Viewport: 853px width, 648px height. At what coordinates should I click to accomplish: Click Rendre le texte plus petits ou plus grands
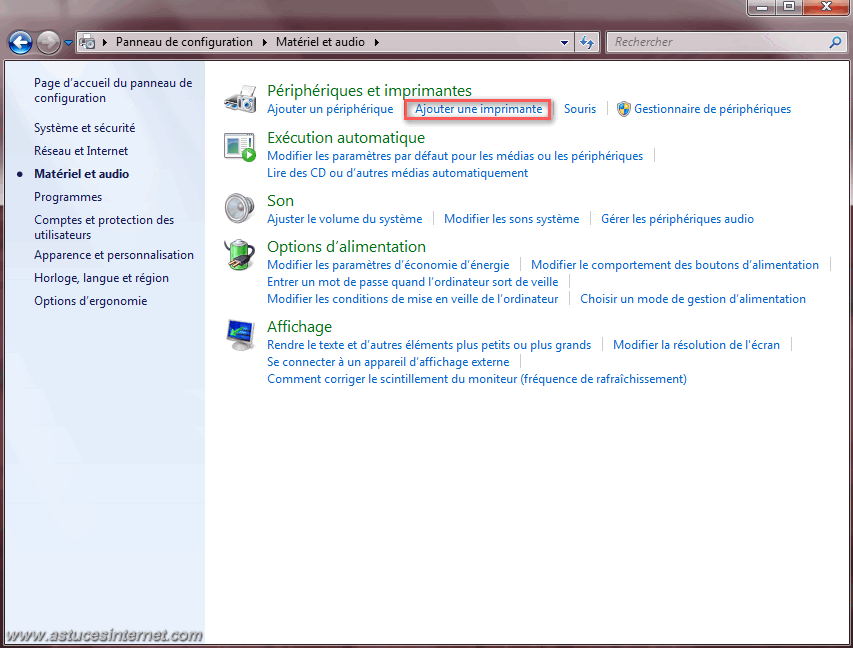pos(429,345)
